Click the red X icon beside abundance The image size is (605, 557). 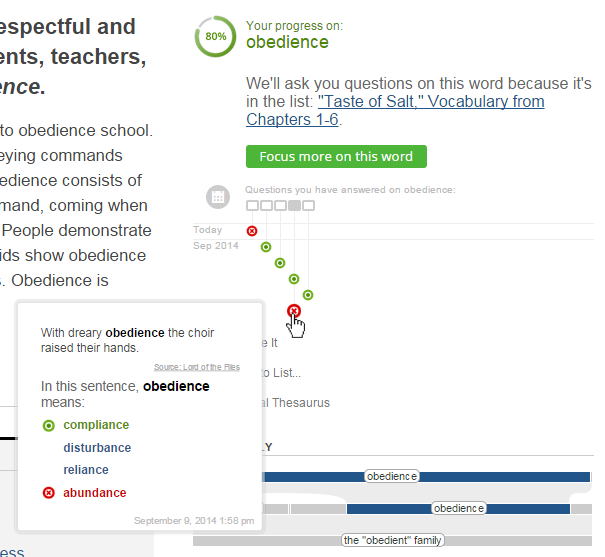click(49, 493)
